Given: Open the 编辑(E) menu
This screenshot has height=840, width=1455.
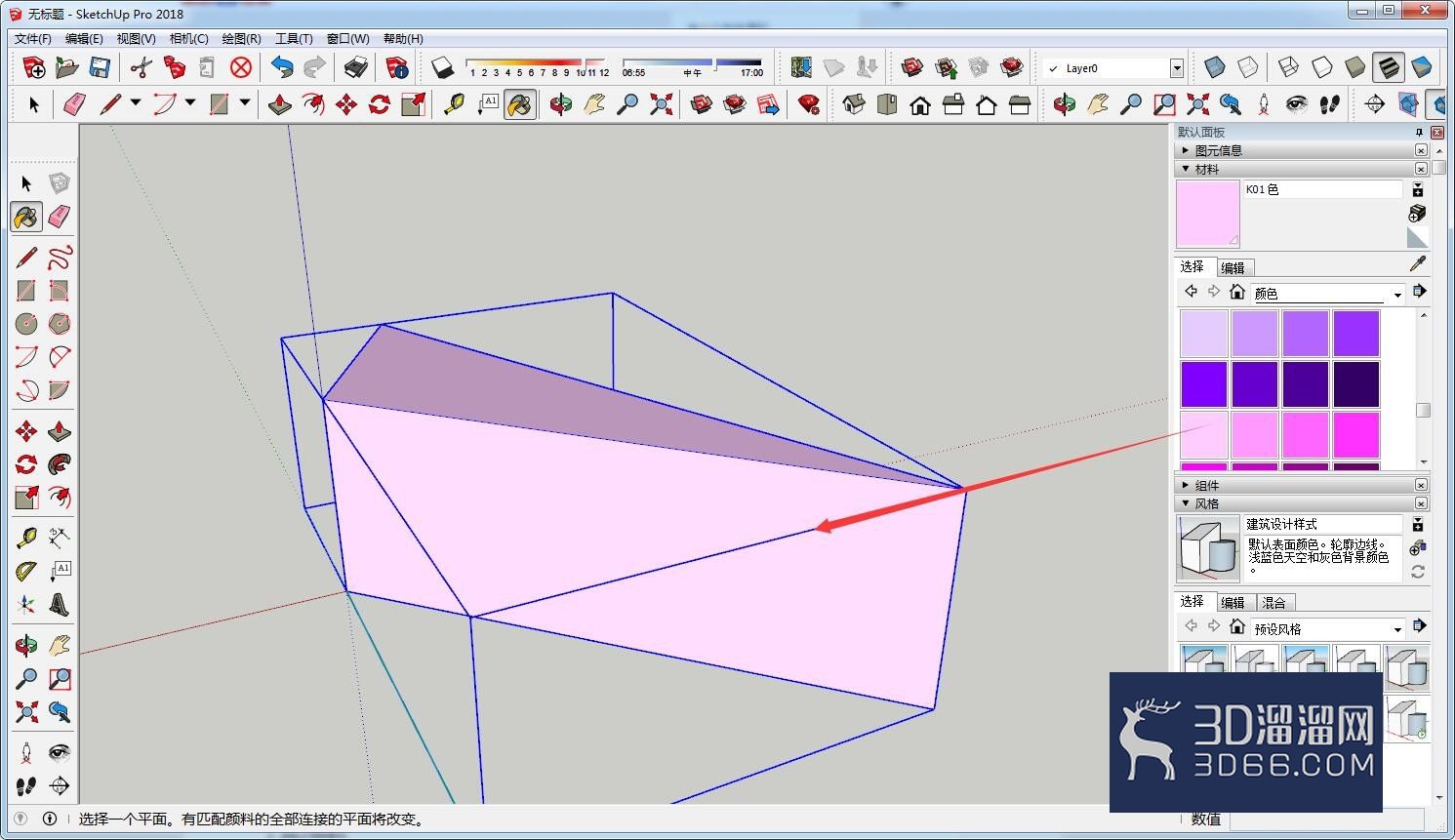Looking at the screenshot, I should point(84,38).
